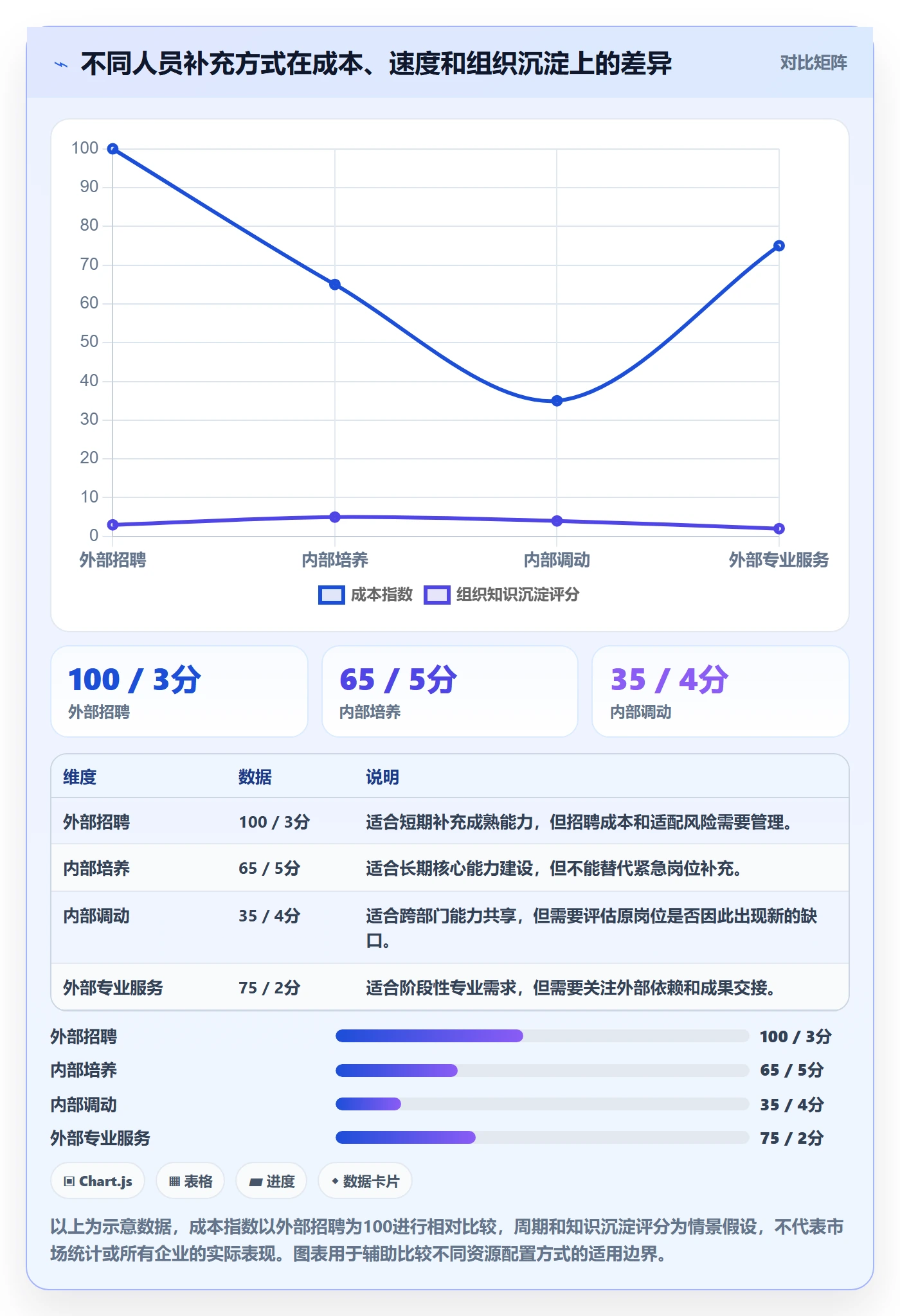
Task: Click the 35 / 4分 table cell
Action: [269, 916]
